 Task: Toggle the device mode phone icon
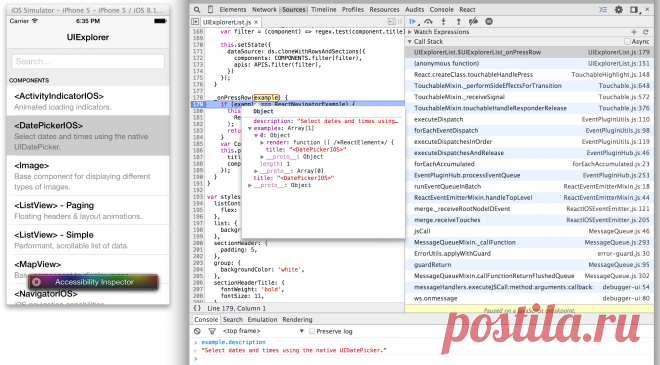click(x=210, y=9)
